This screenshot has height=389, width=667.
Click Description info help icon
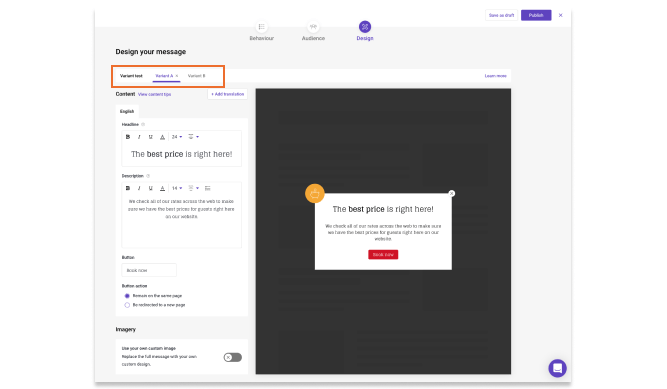tap(148, 176)
